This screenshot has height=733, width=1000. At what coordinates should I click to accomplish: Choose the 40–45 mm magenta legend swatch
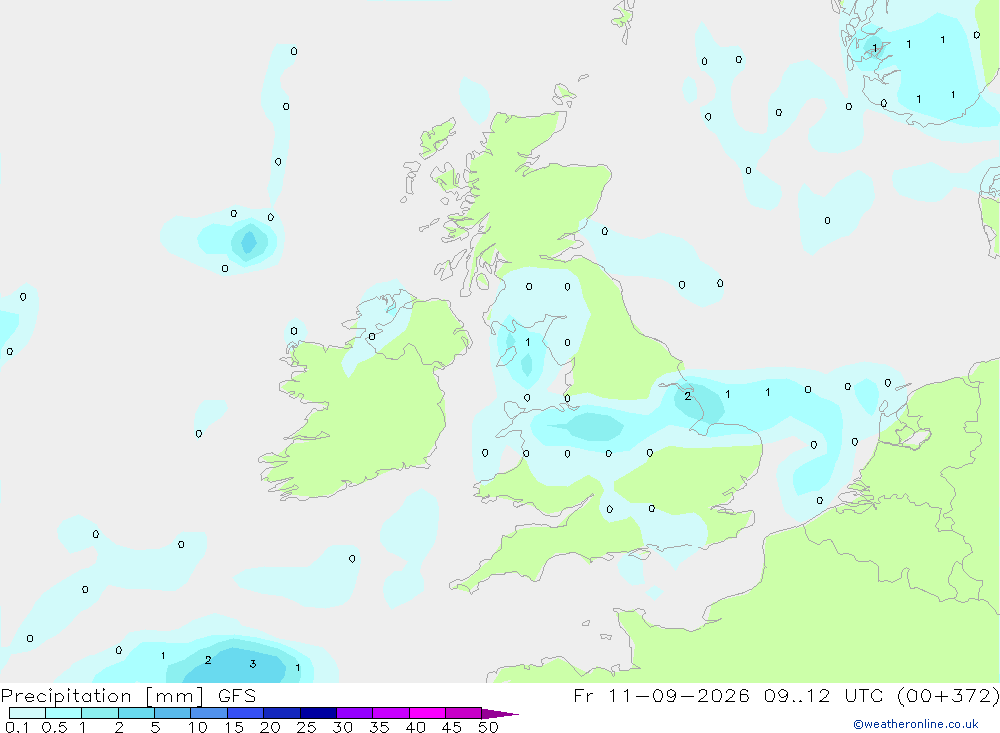coord(427,713)
